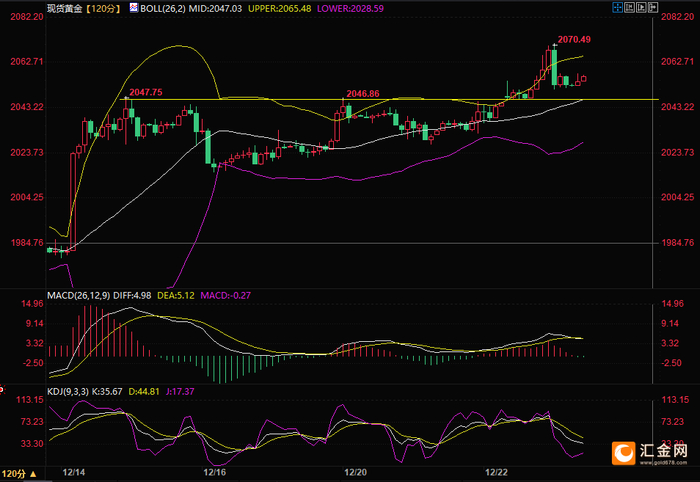The width and height of the screenshot is (700, 482).
Task: Click the orange 汇金网 logo icon
Action: click(x=623, y=453)
